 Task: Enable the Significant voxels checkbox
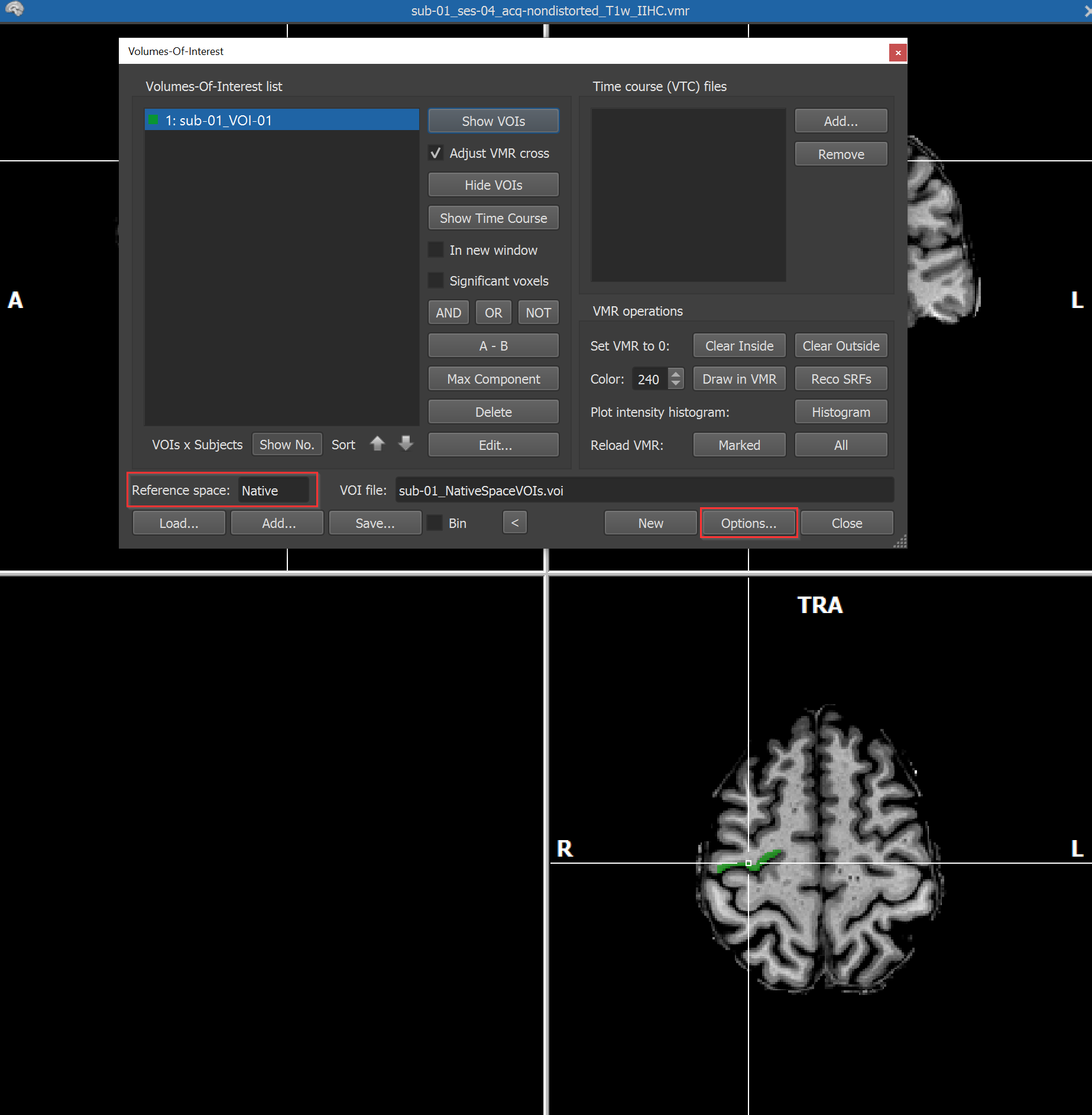click(x=436, y=281)
